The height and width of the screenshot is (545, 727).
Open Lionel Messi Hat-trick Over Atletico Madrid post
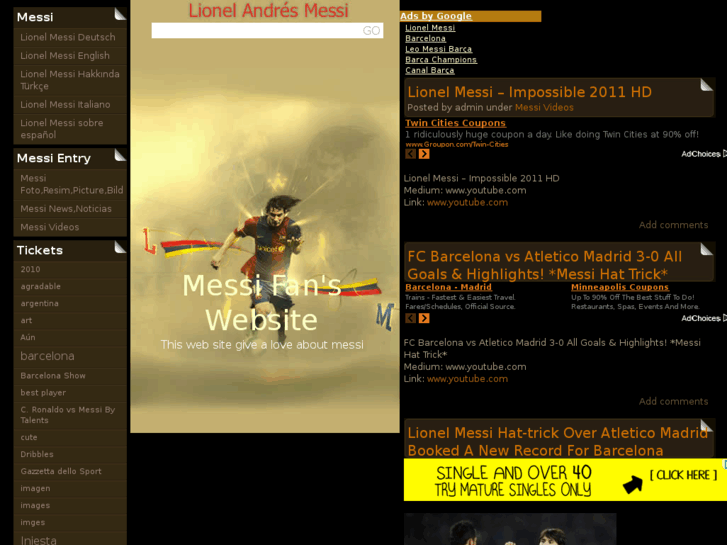[558, 442]
